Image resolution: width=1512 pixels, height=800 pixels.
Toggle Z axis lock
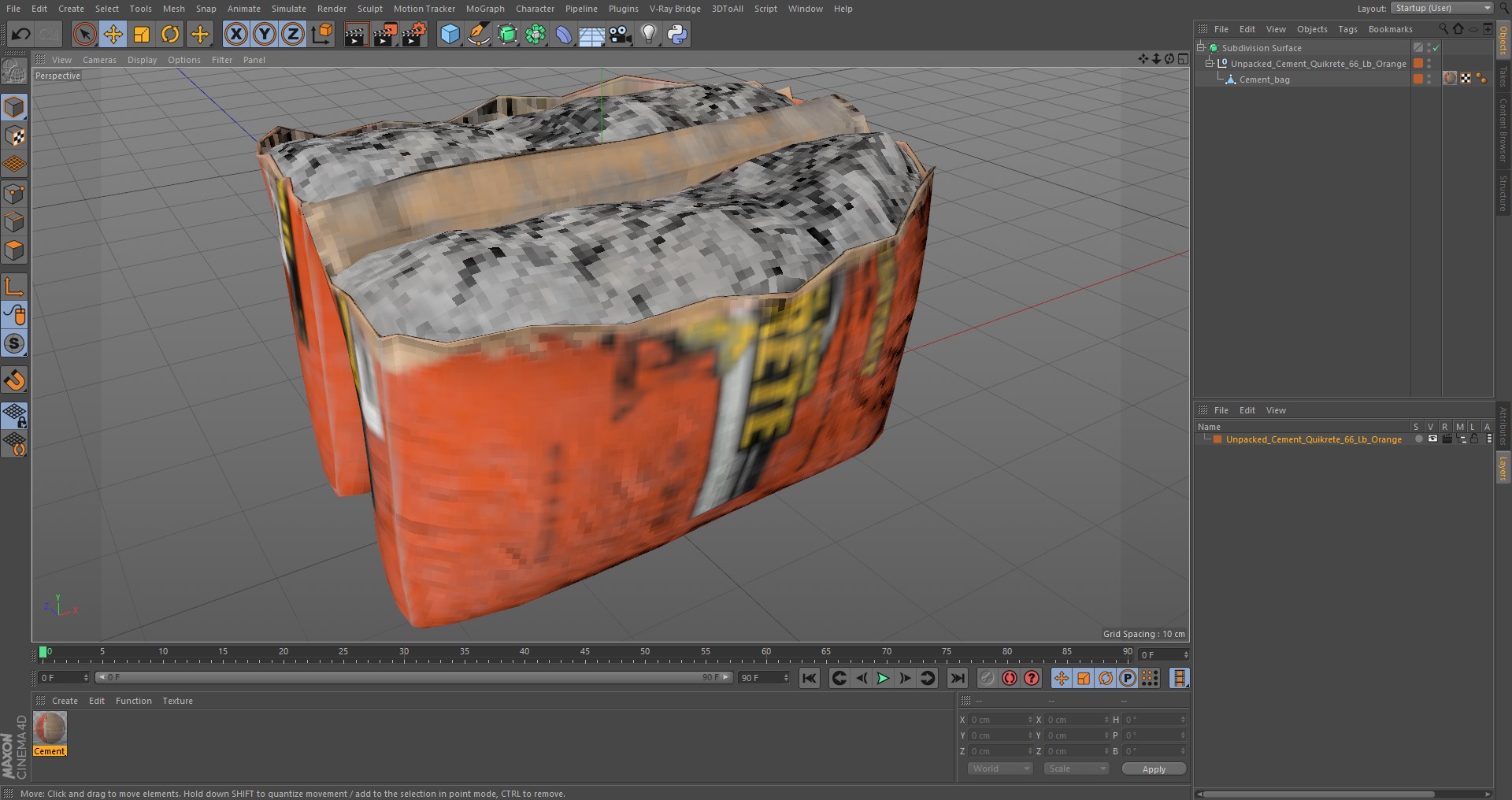[x=293, y=34]
